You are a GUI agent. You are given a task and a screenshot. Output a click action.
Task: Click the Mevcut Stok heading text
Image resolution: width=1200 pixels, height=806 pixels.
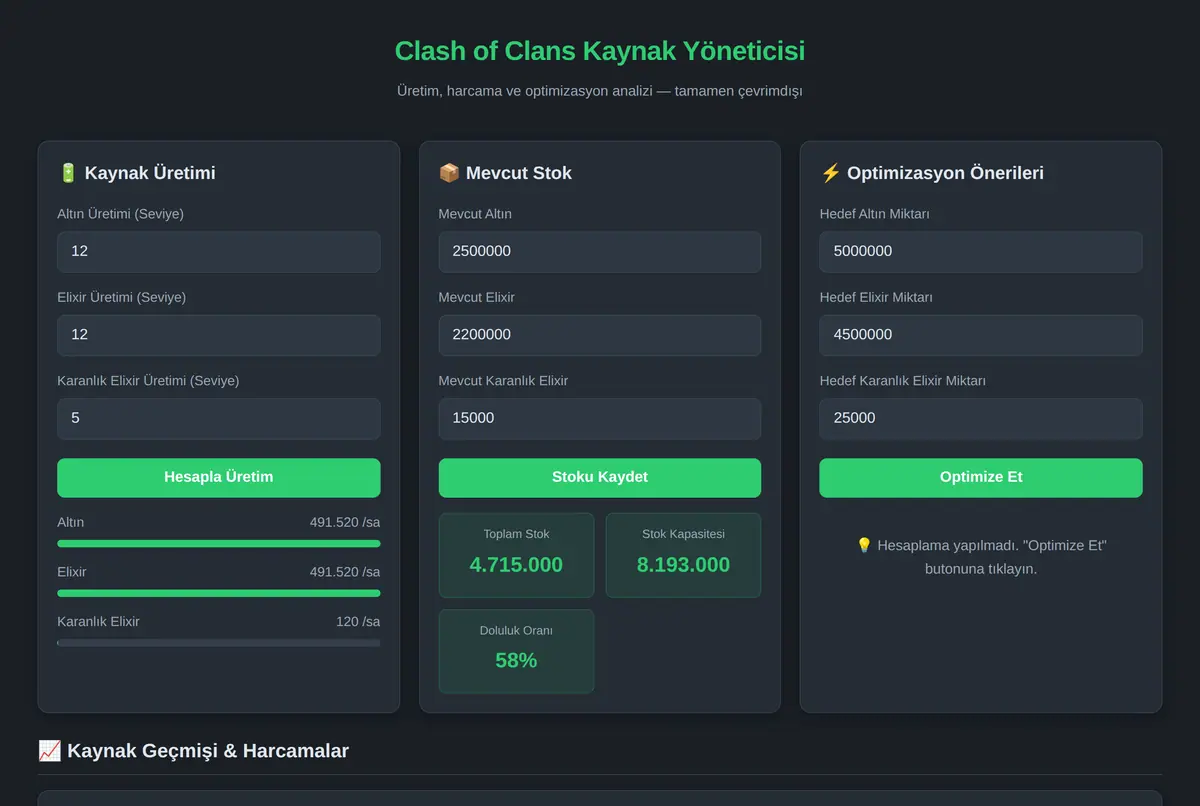tap(519, 173)
